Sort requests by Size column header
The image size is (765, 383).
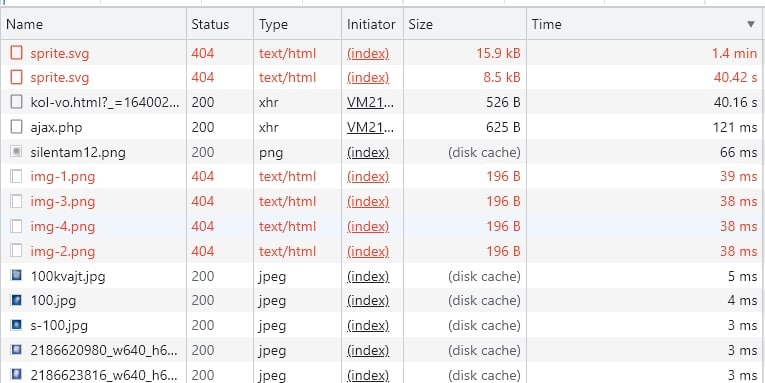tap(421, 24)
